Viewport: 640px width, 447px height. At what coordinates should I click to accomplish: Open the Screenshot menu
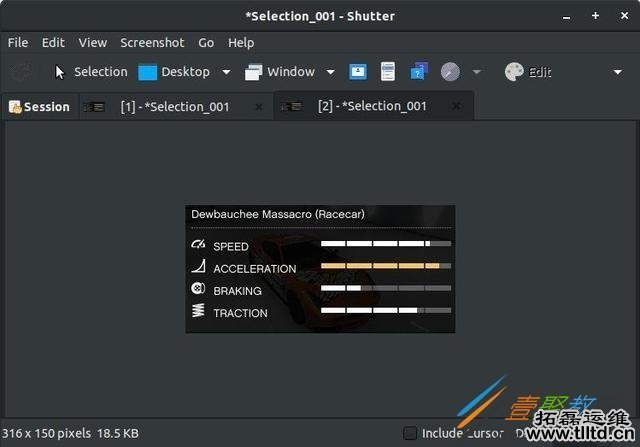coord(152,43)
